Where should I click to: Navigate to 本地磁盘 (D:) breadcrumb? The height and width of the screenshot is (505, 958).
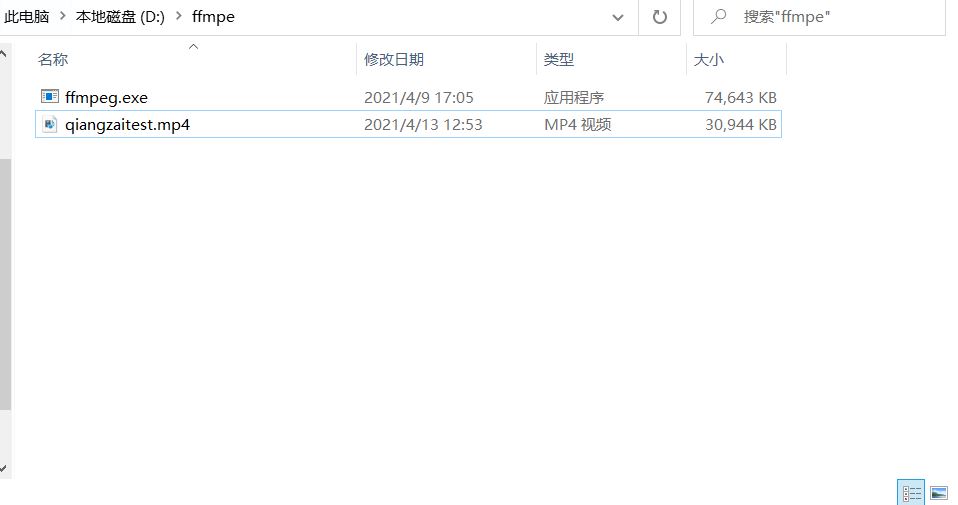click(x=120, y=17)
